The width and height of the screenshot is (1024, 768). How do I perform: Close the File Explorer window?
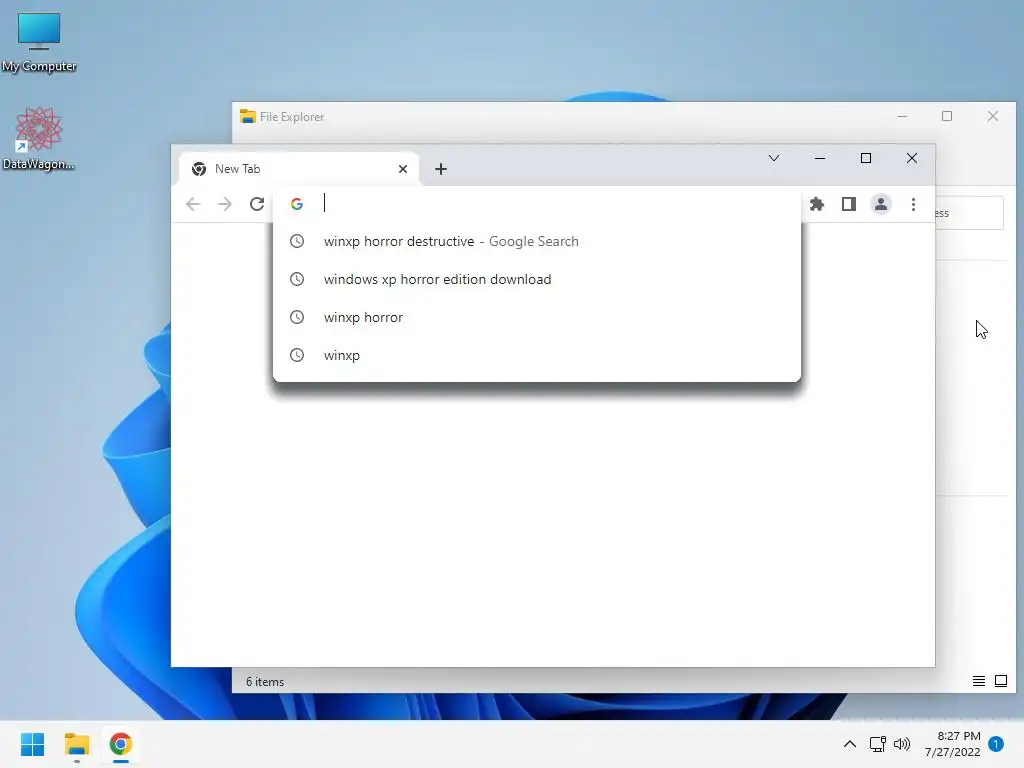click(x=993, y=116)
